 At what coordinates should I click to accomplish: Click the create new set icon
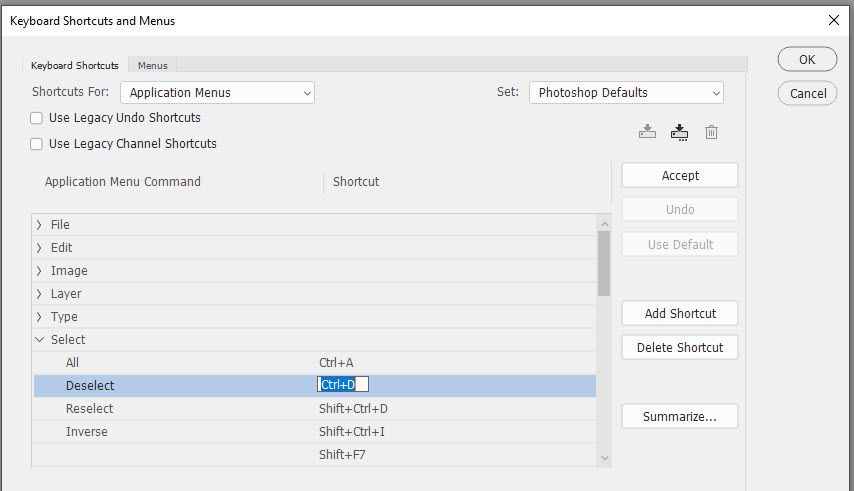click(679, 132)
